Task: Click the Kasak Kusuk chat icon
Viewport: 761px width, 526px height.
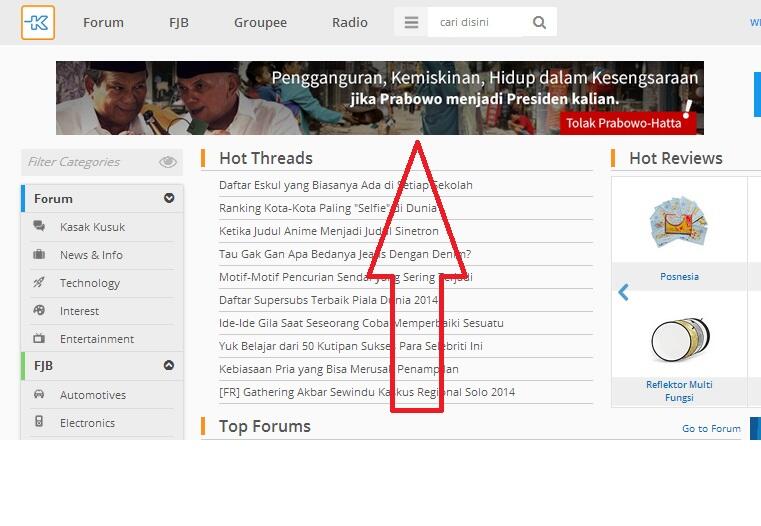Action: (x=39, y=226)
